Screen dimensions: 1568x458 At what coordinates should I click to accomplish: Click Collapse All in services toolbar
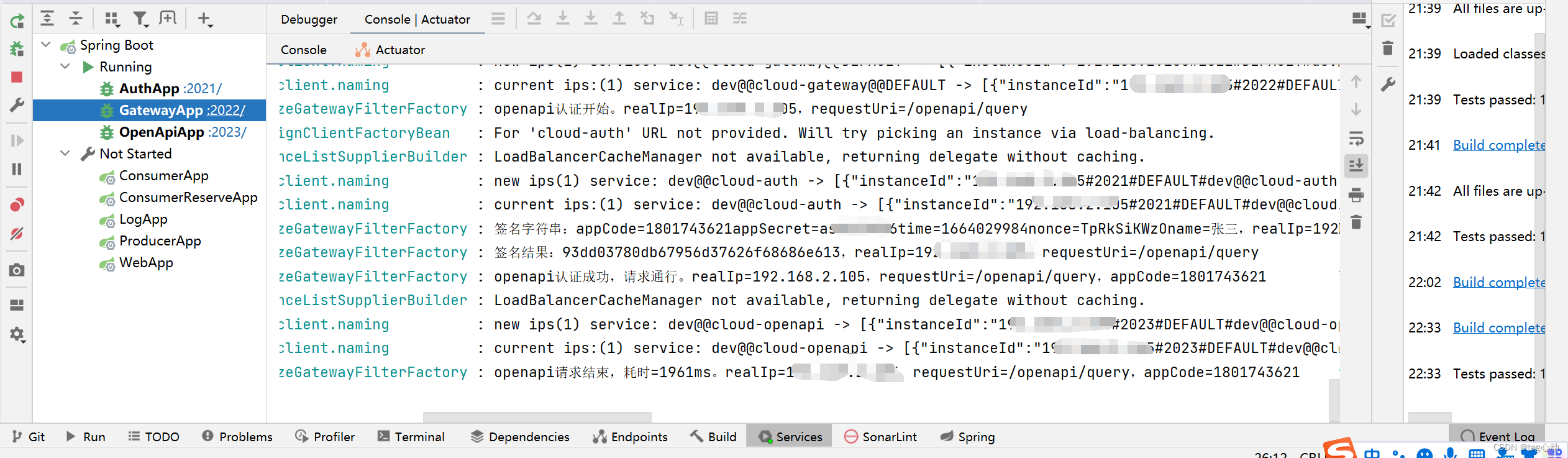click(x=76, y=19)
